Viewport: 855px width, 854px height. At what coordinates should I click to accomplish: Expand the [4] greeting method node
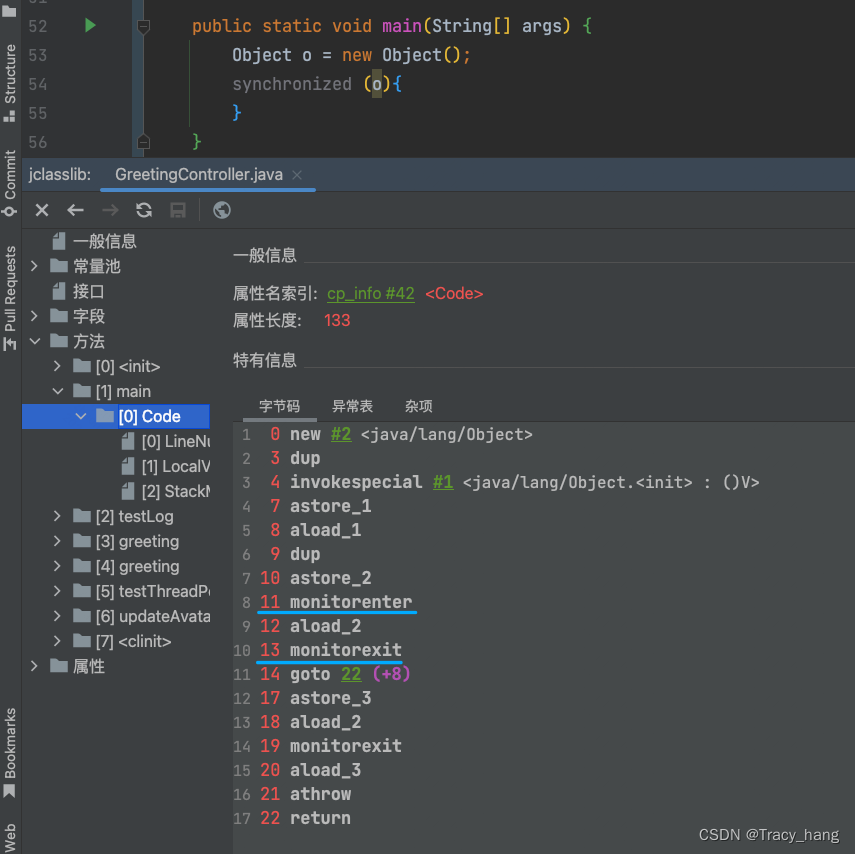click(x=57, y=566)
